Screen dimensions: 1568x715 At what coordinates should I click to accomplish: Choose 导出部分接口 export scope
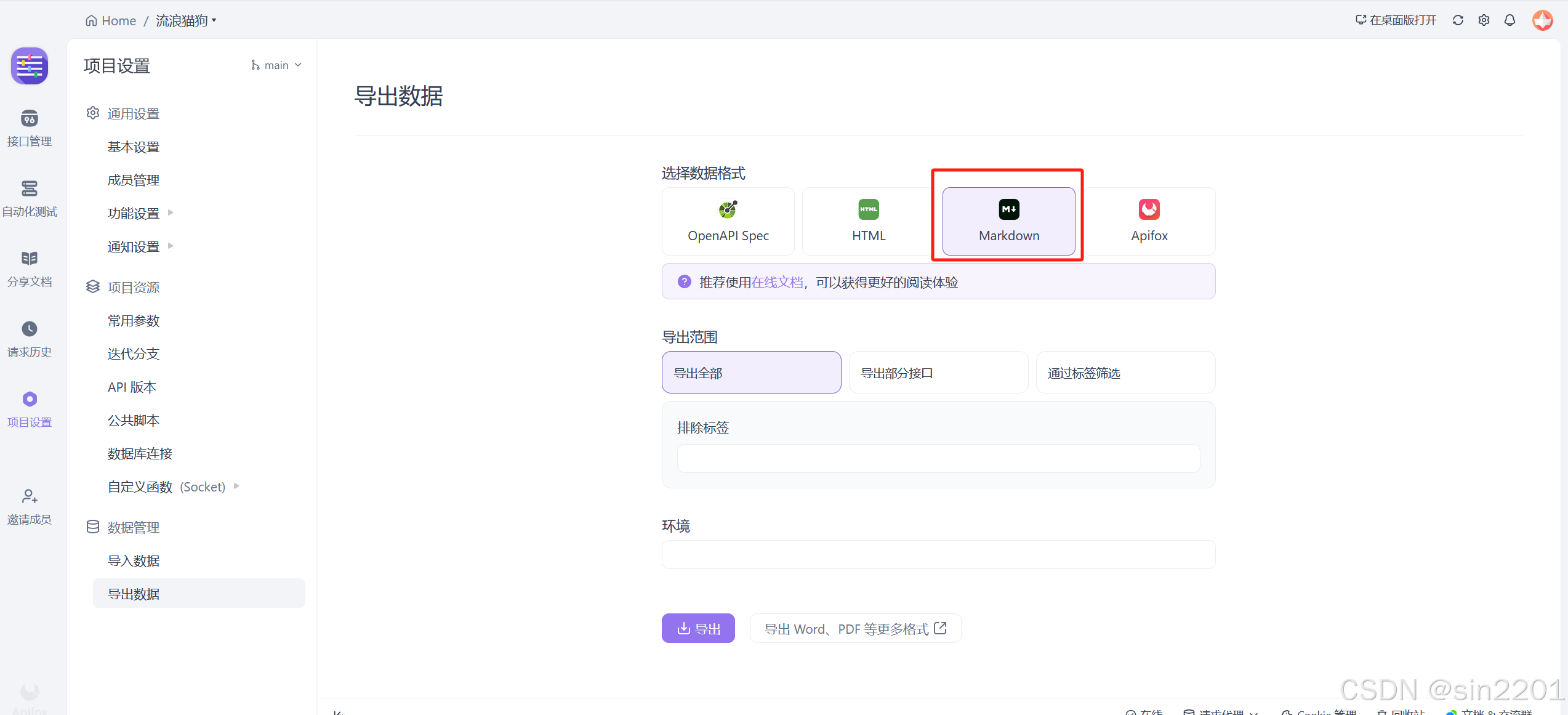coord(938,373)
